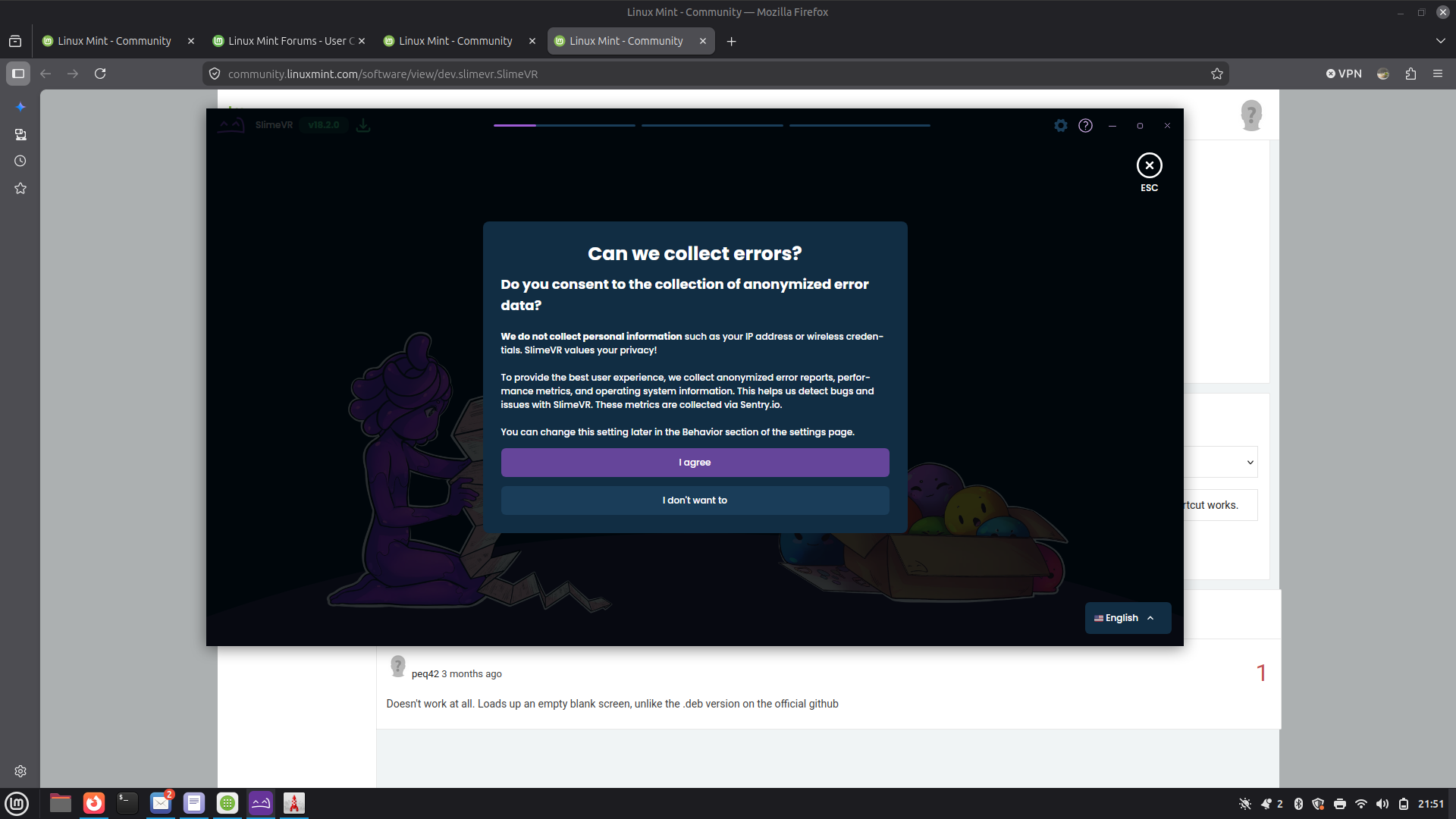The height and width of the screenshot is (819, 1456).
Task: Click the SlimeVR logo in the app header
Action: [231, 124]
